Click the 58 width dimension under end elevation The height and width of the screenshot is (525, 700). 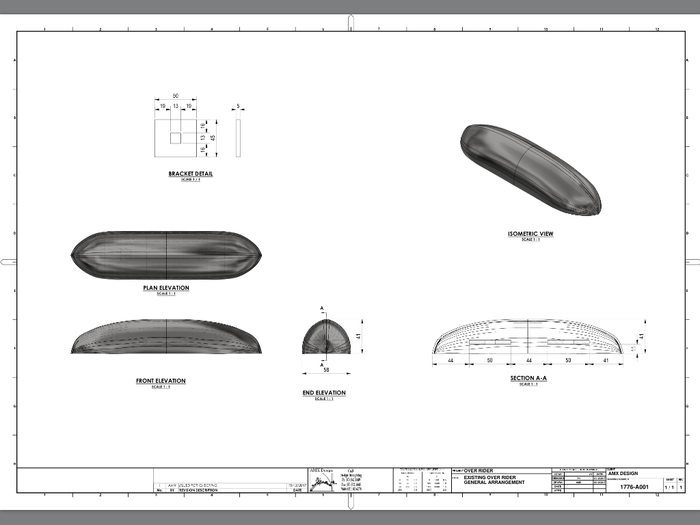pos(325,370)
